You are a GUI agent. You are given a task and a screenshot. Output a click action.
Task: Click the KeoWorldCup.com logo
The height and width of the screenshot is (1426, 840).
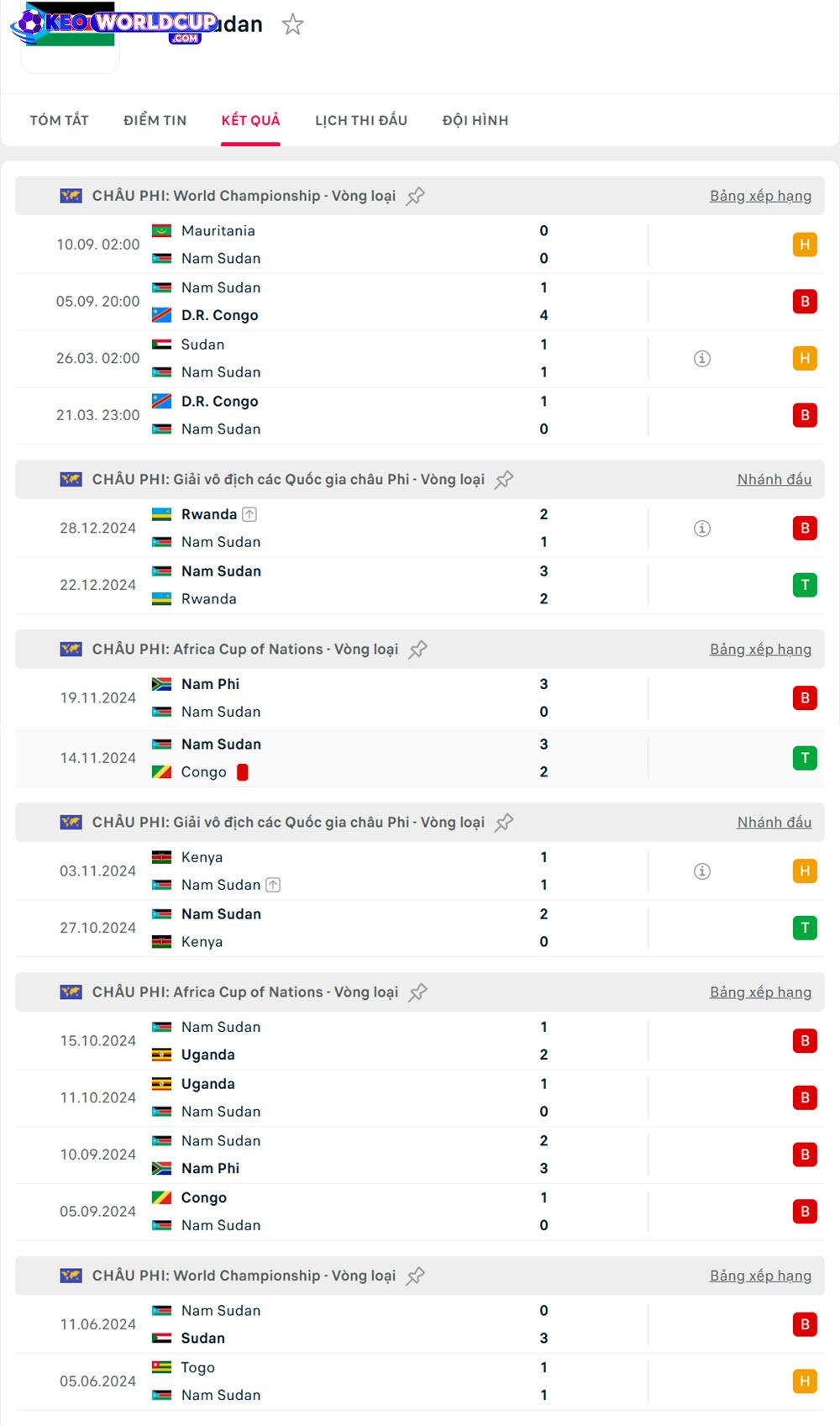click(x=113, y=24)
